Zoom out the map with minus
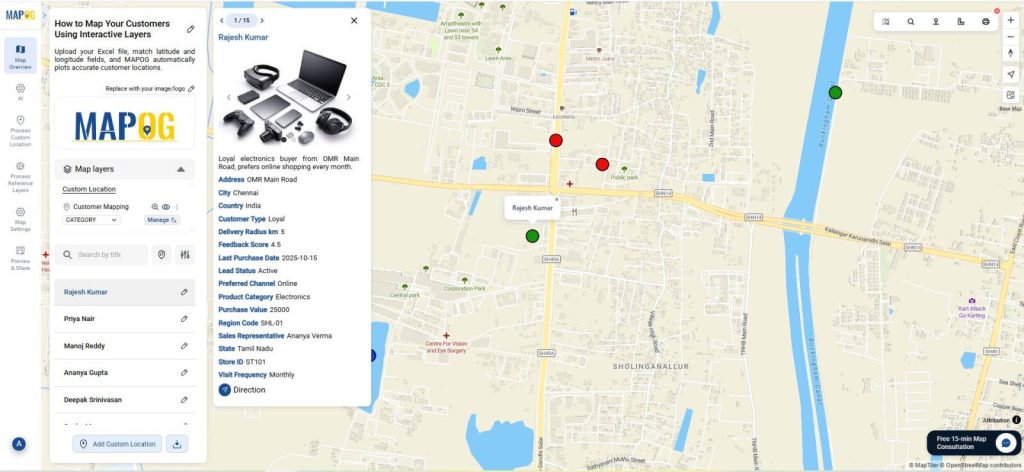Viewport: 1024px width, 472px height. click(1011, 37)
